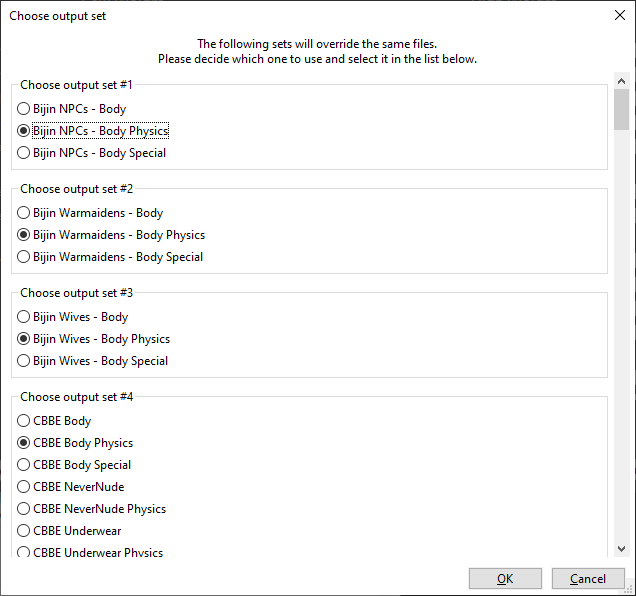Select Bijin Wives - Body

pos(72,316)
